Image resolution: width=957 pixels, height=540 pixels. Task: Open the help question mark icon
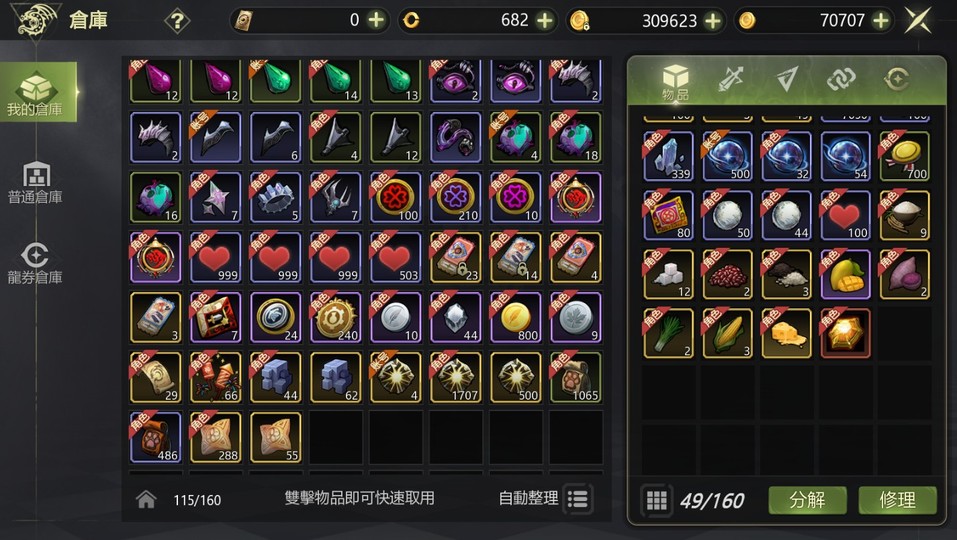[177, 21]
